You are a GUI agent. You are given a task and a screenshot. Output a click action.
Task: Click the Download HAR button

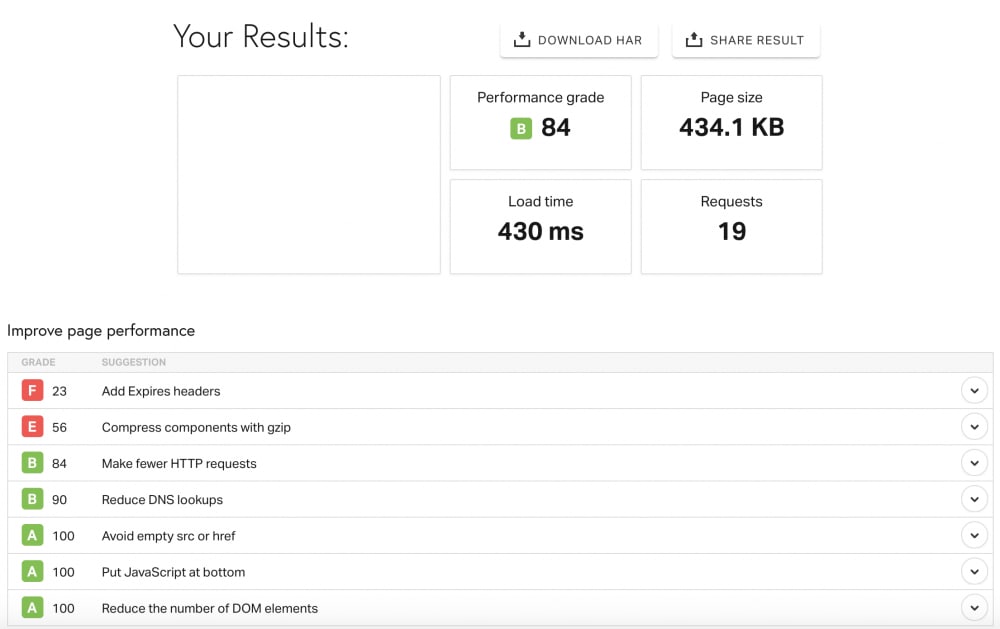[578, 40]
